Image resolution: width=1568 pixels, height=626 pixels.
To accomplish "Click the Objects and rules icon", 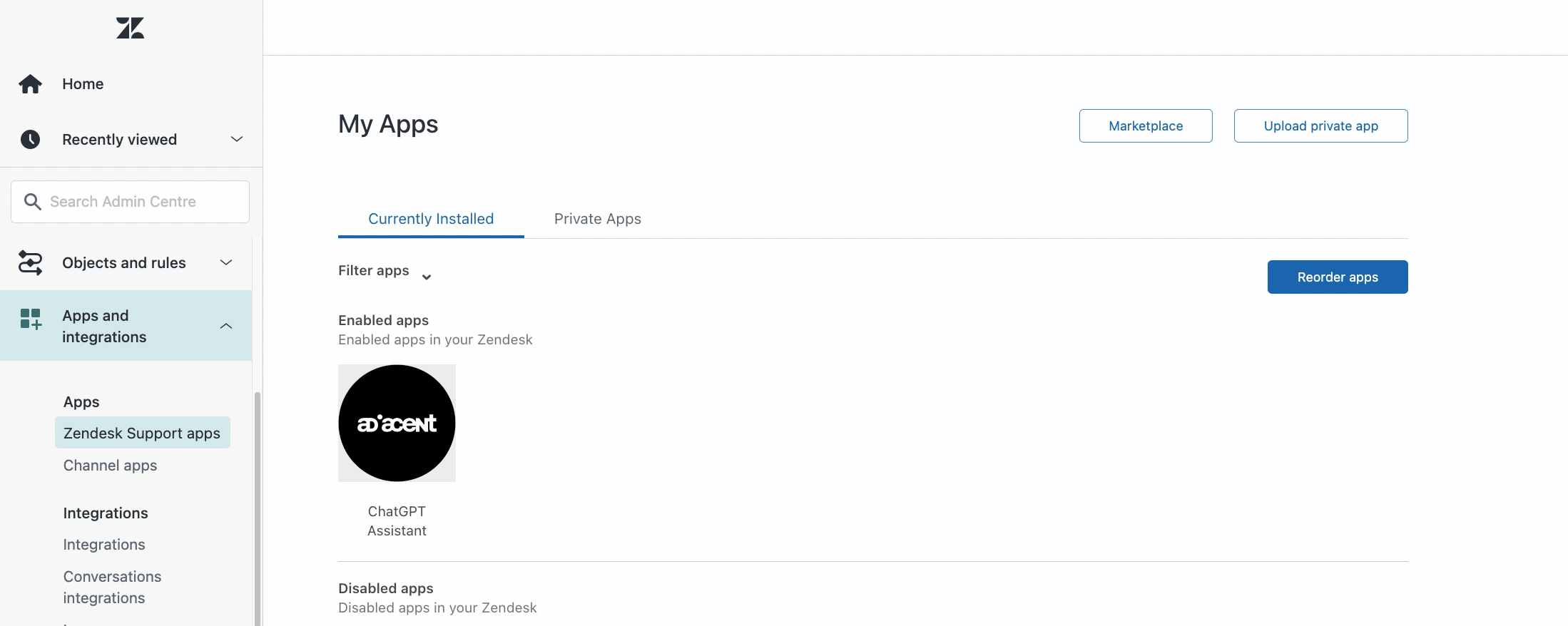I will [x=30, y=262].
